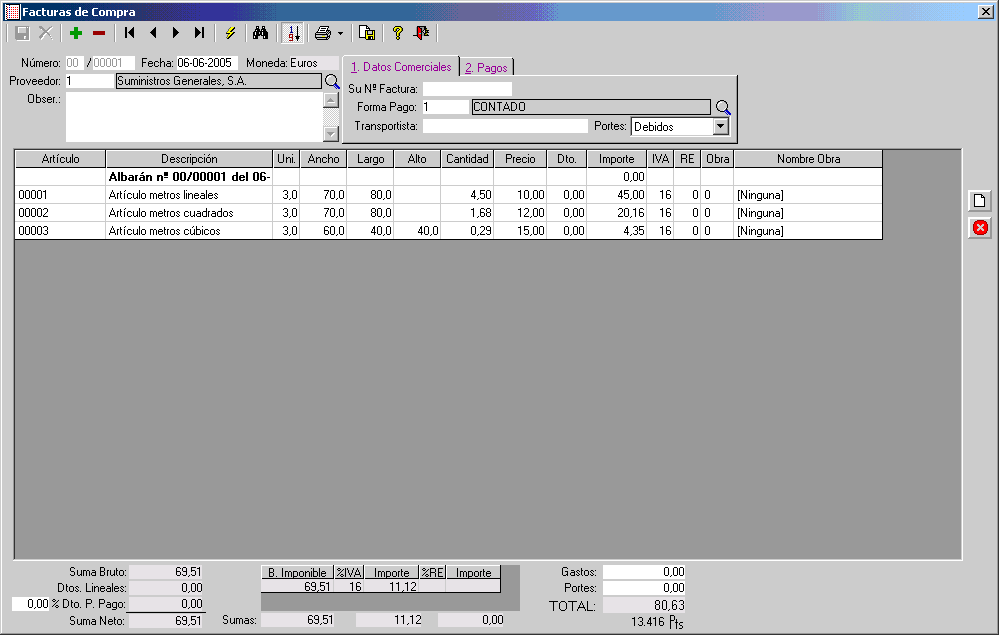Image resolution: width=999 pixels, height=635 pixels.
Task: Click the TOTAL value 80,63
Action: 644,605
